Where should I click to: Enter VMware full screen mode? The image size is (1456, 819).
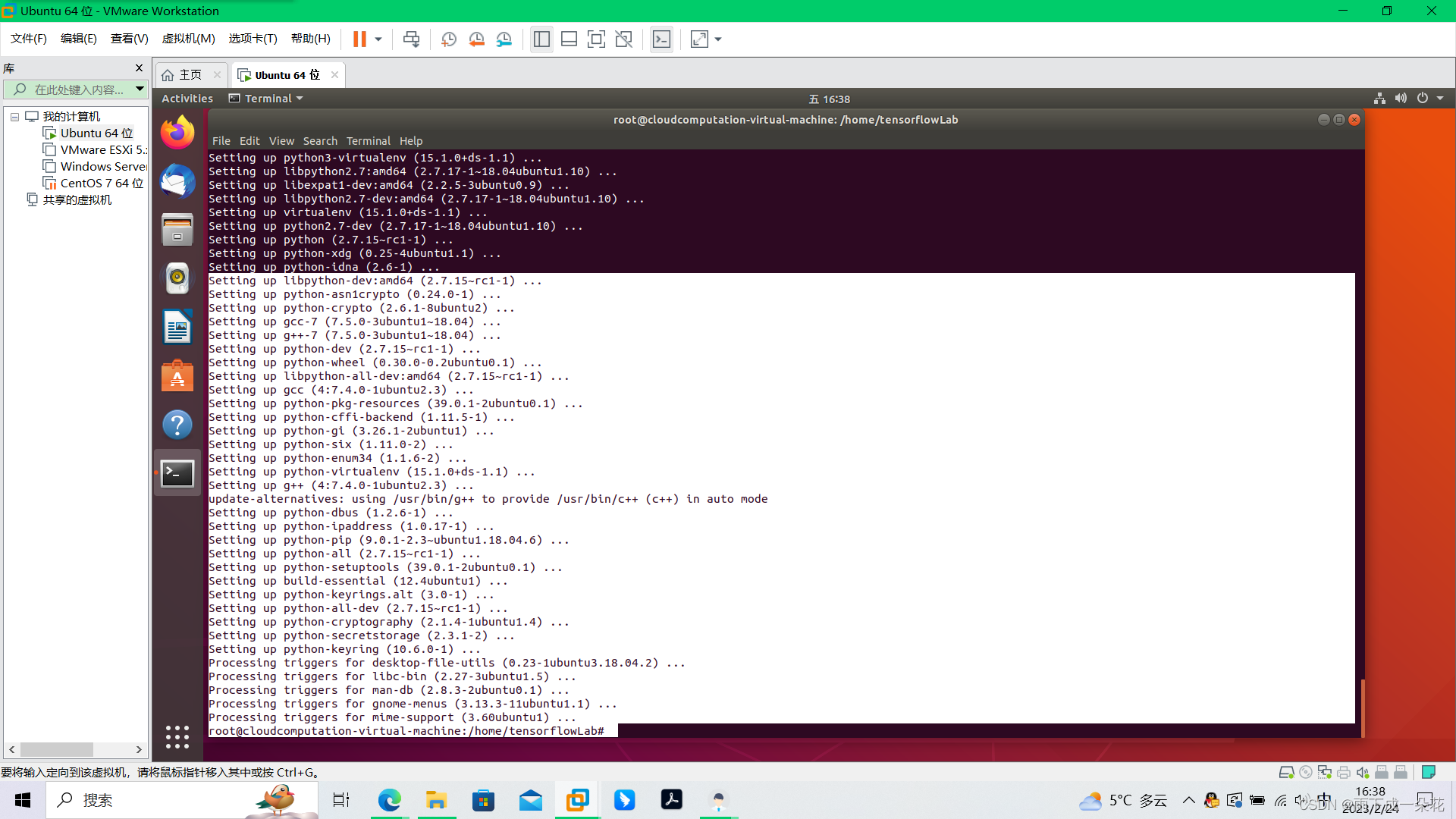click(596, 39)
